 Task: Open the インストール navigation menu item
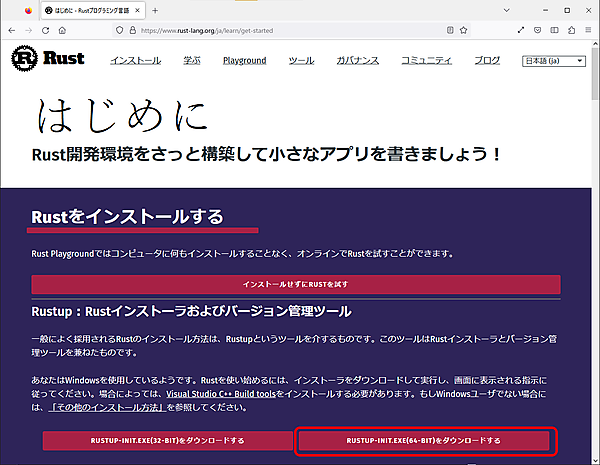pyautogui.click(x=135, y=61)
